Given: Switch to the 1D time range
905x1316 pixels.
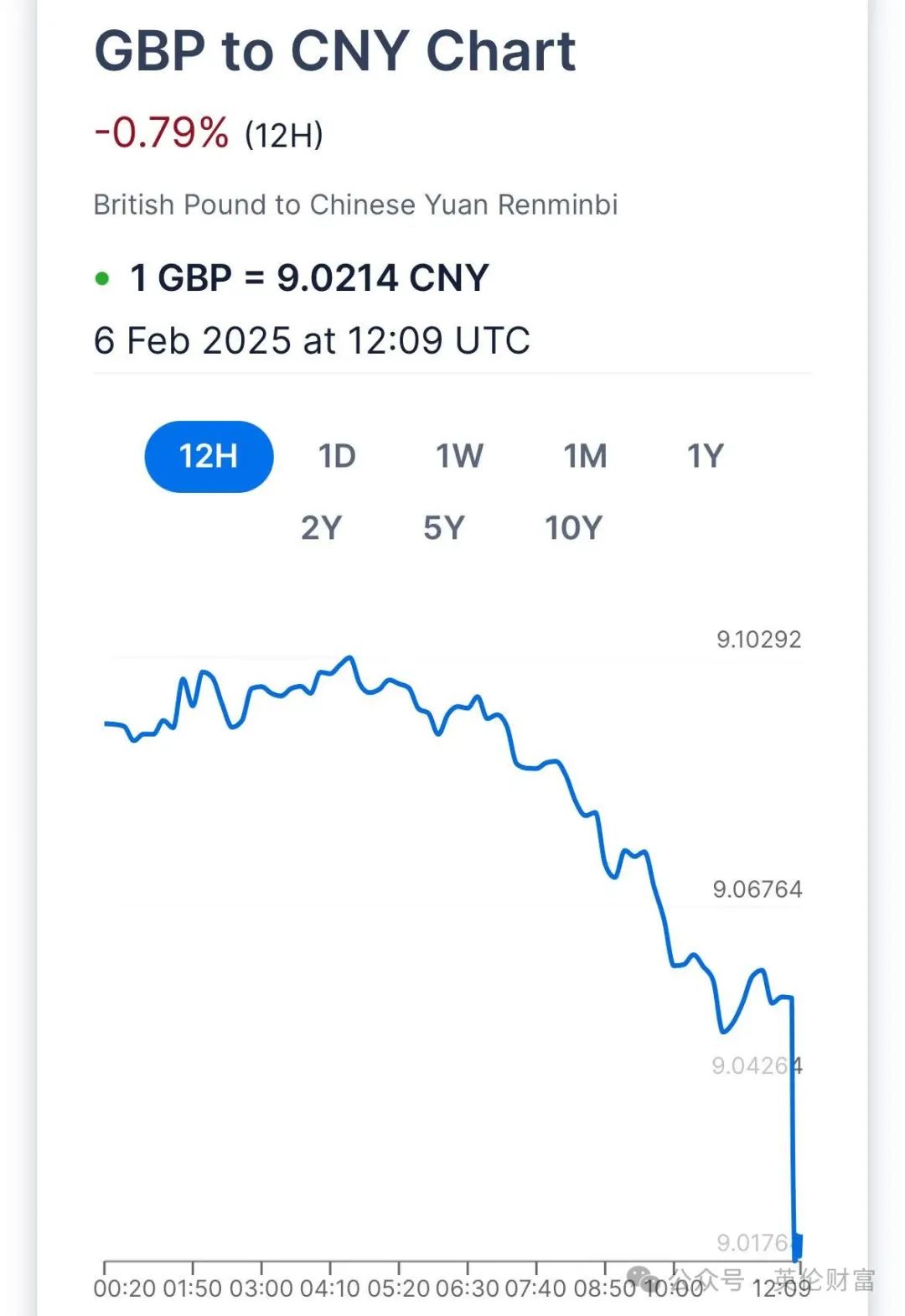Looking at the screenshot, I should (x=337, y=456).
